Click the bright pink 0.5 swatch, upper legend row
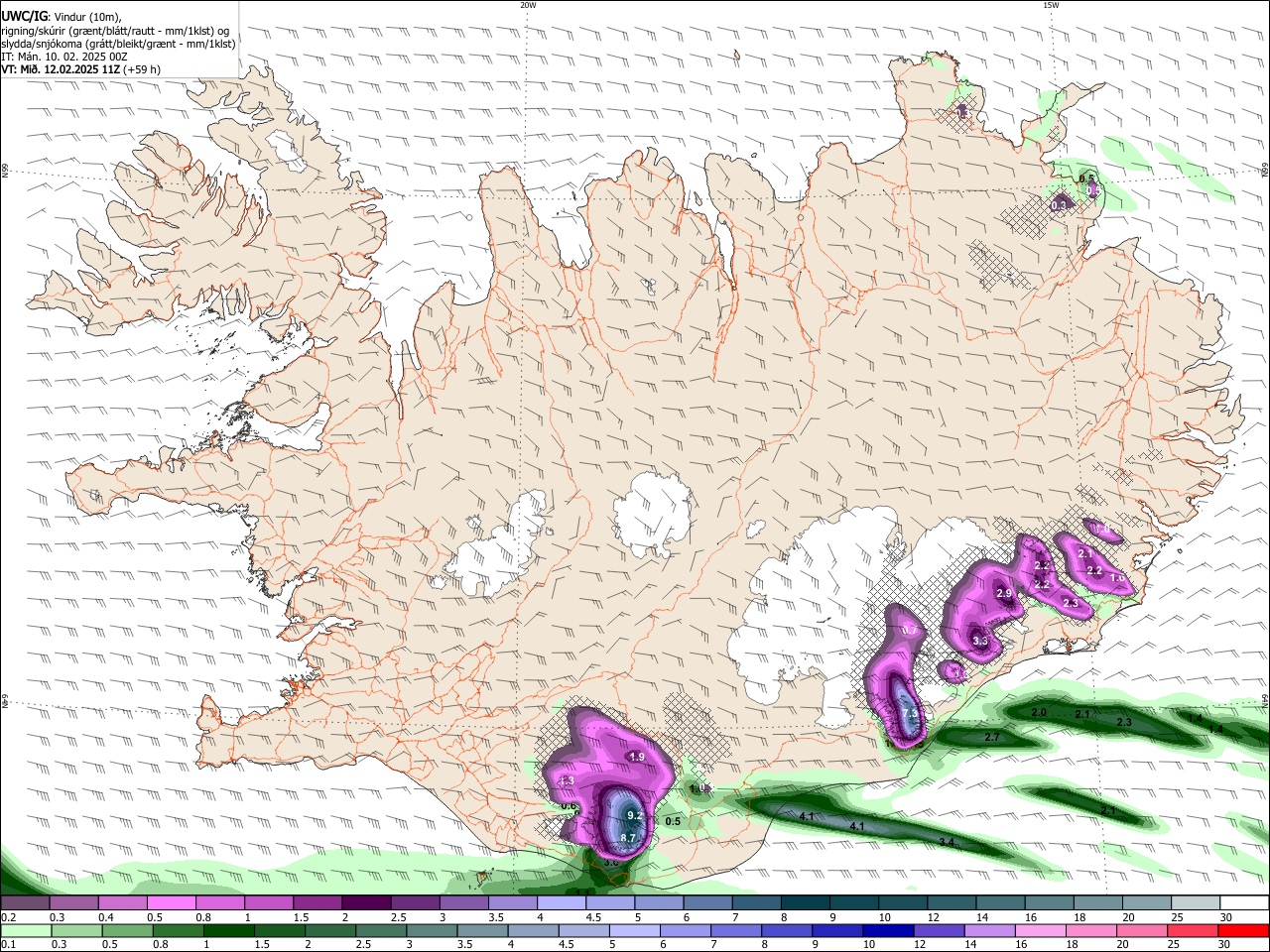This screenshot has height=952, width=1270. click(x=171, y=903)
